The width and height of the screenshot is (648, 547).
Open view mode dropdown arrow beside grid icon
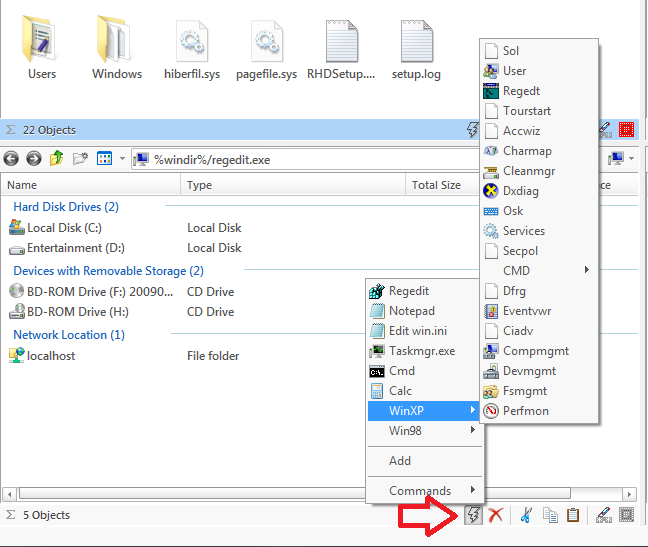pyautogui.click(x=122, y=159)
